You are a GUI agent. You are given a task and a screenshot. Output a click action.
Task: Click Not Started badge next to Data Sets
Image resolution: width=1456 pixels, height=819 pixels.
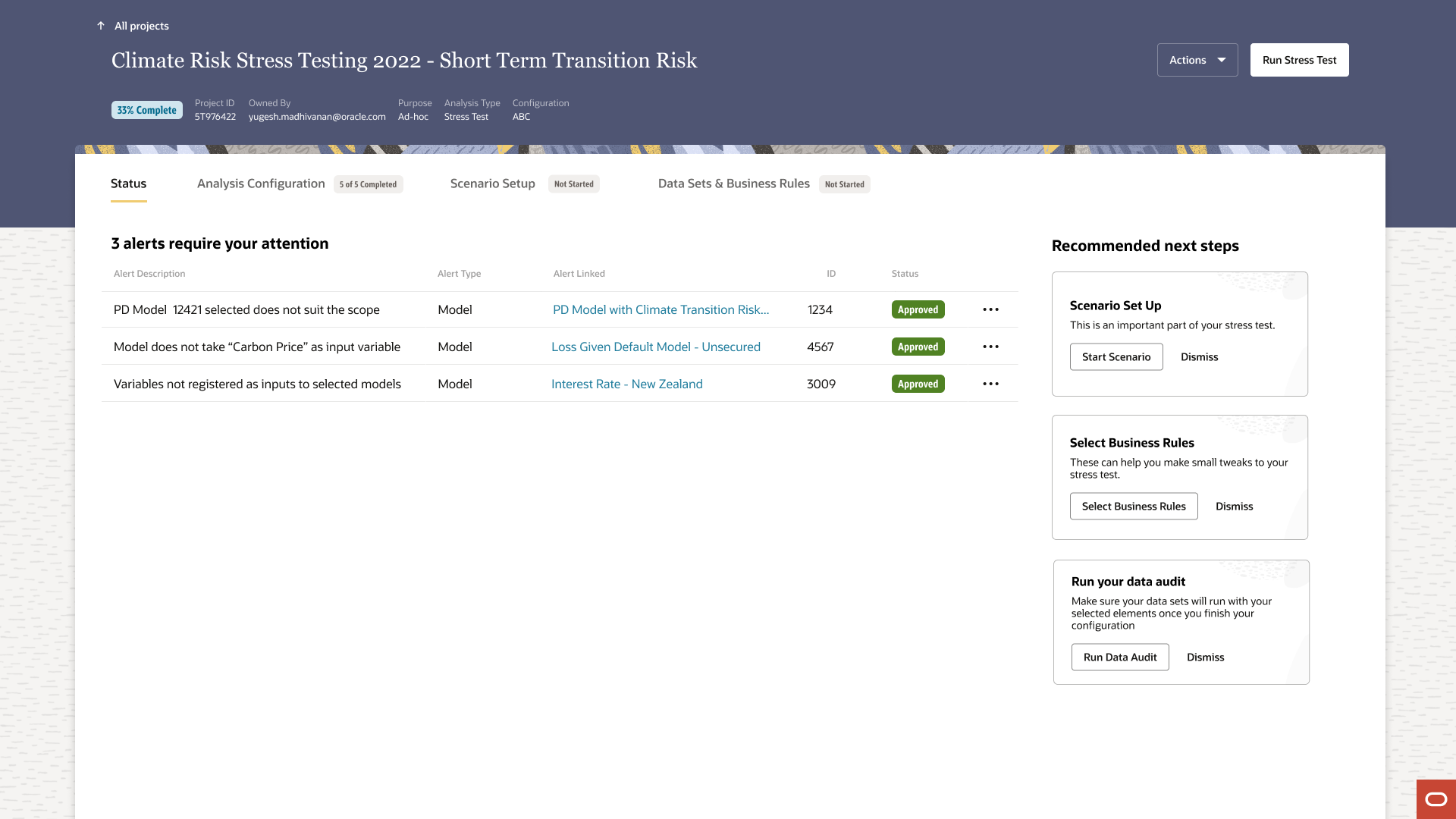(x=844, y=184)
